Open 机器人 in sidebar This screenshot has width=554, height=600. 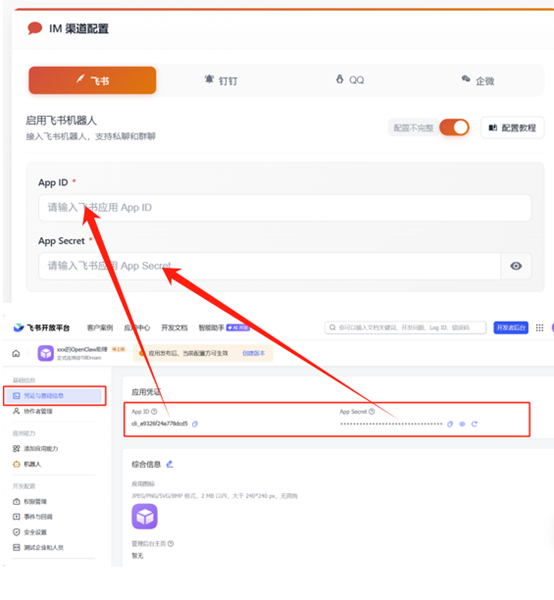click(x=27, y=464)
